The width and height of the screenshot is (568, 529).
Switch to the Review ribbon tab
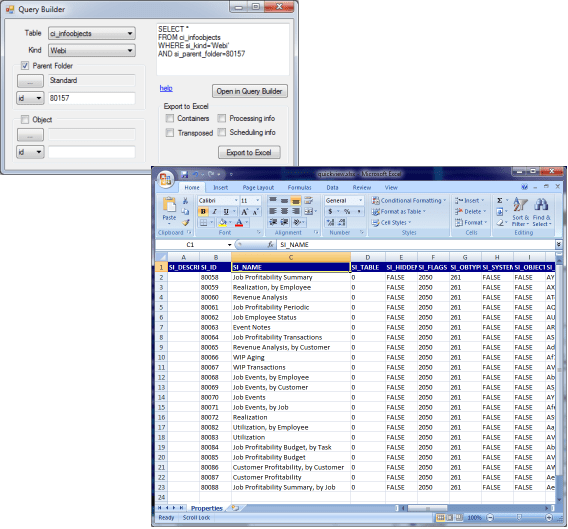362,187
